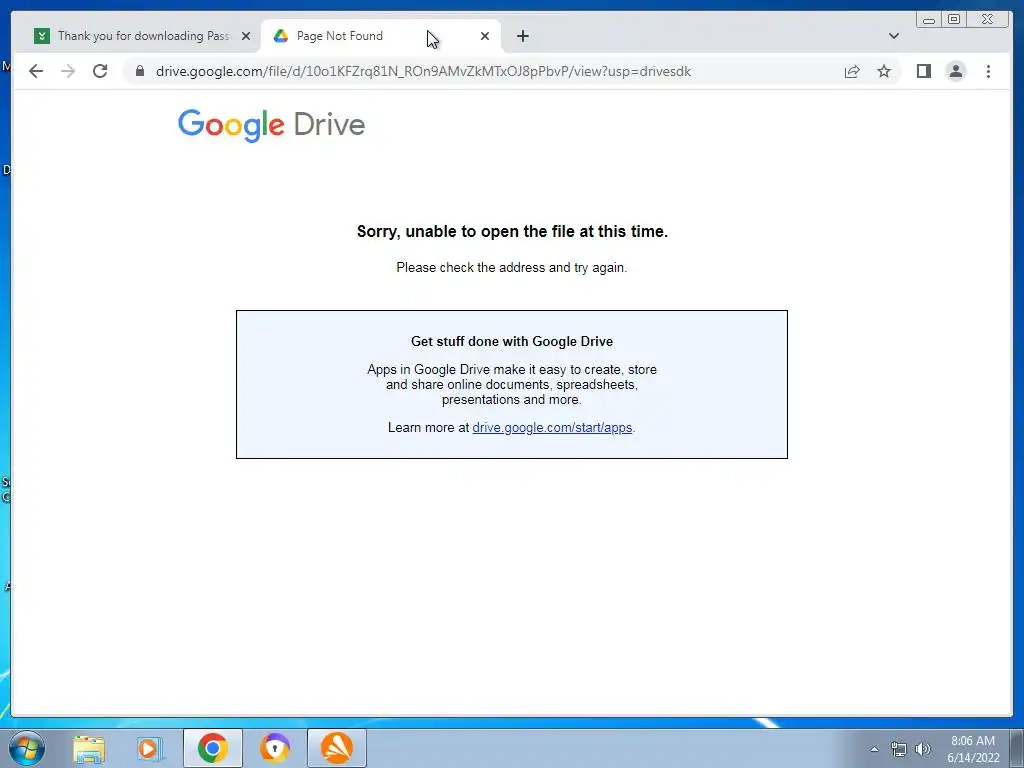
Task: Click 'Please check the address and try again' text
Action: coord(511,268)
